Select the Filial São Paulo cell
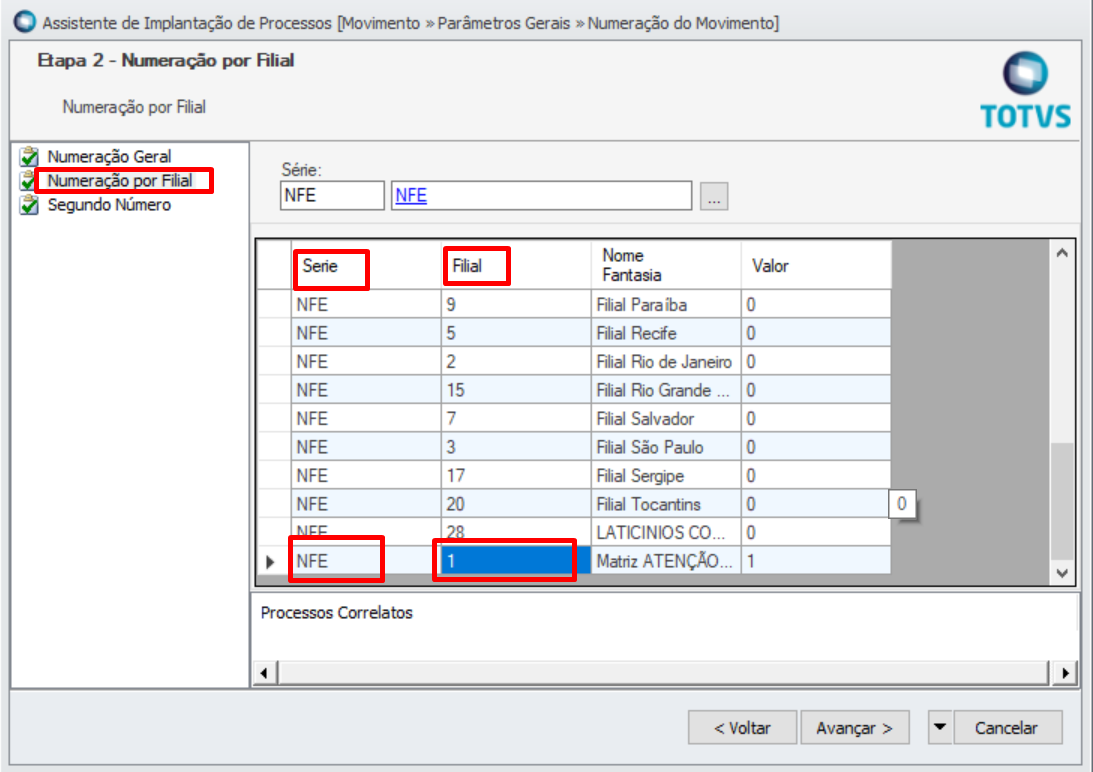Viewport: 1093px width, 772px height. tap(666, 447)
